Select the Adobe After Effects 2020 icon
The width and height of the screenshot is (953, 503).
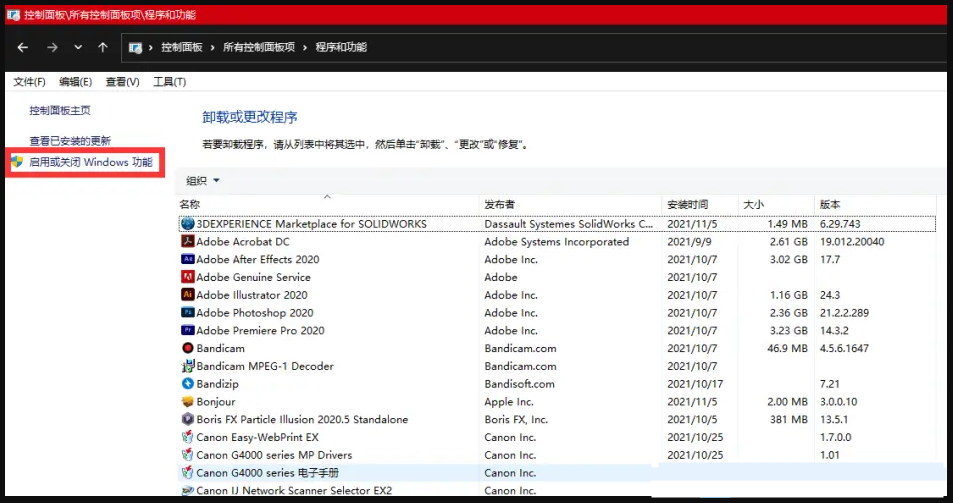pyautogui.click(x=187, y=259)
